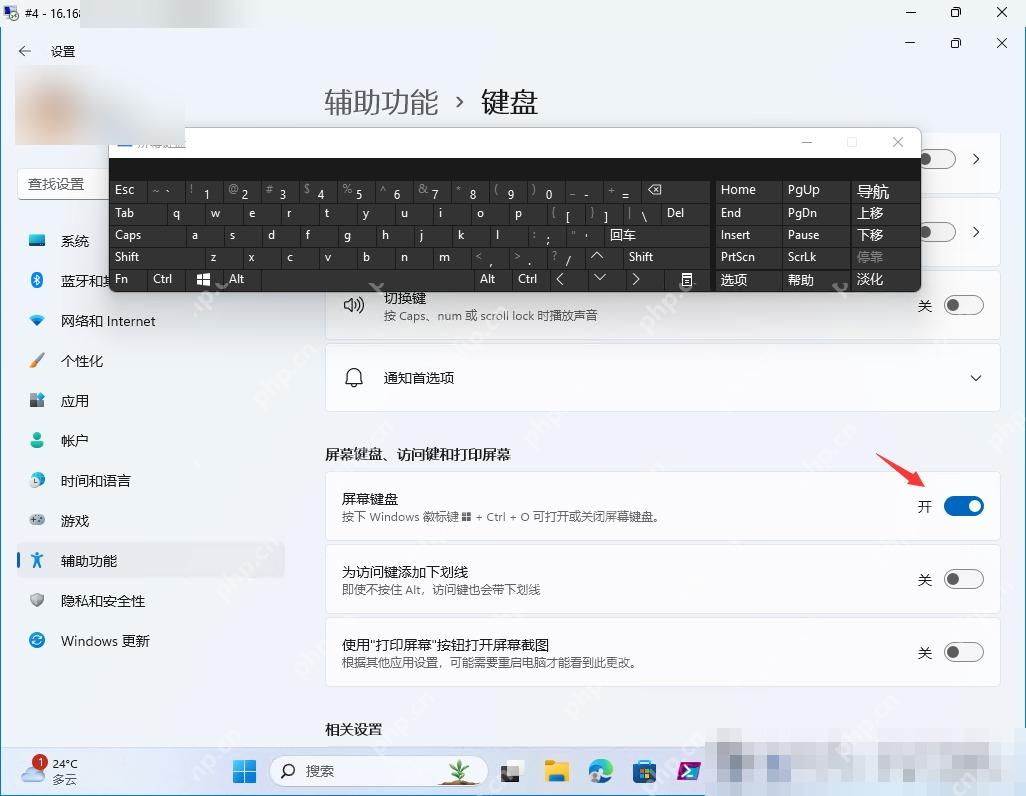Click 帮助 on the on-screen keyboard

tap(815, 280)
